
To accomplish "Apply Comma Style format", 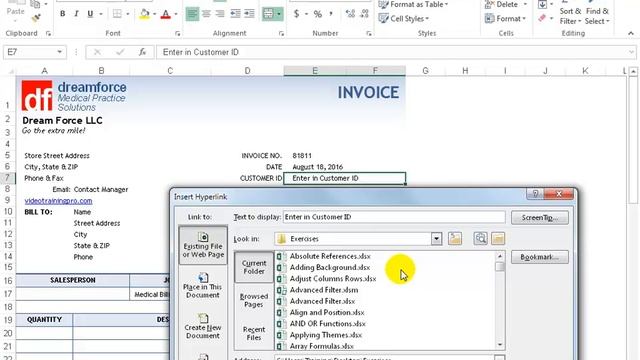I will point(331,14).
